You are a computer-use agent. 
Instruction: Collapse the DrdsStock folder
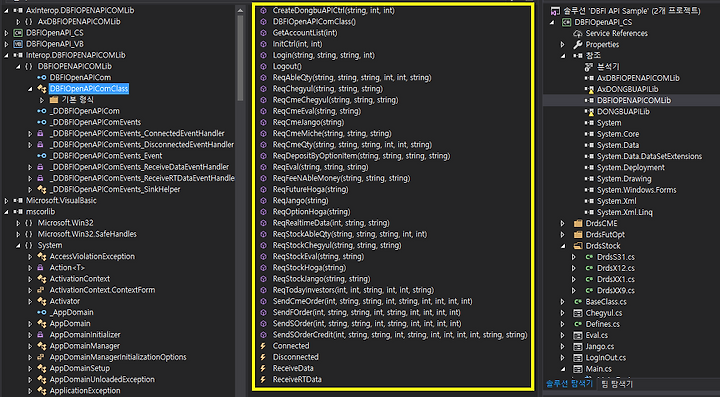point(563,246)
